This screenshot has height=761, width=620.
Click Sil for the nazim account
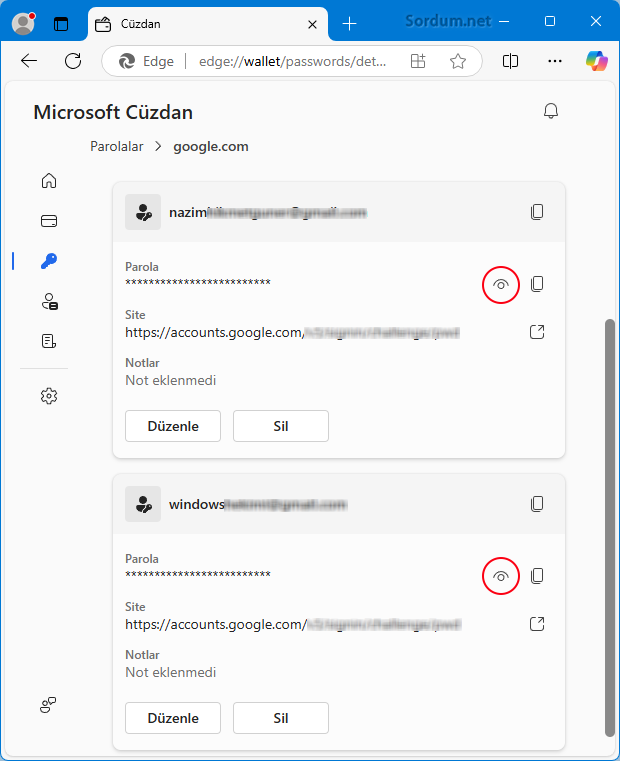[281, 426]
